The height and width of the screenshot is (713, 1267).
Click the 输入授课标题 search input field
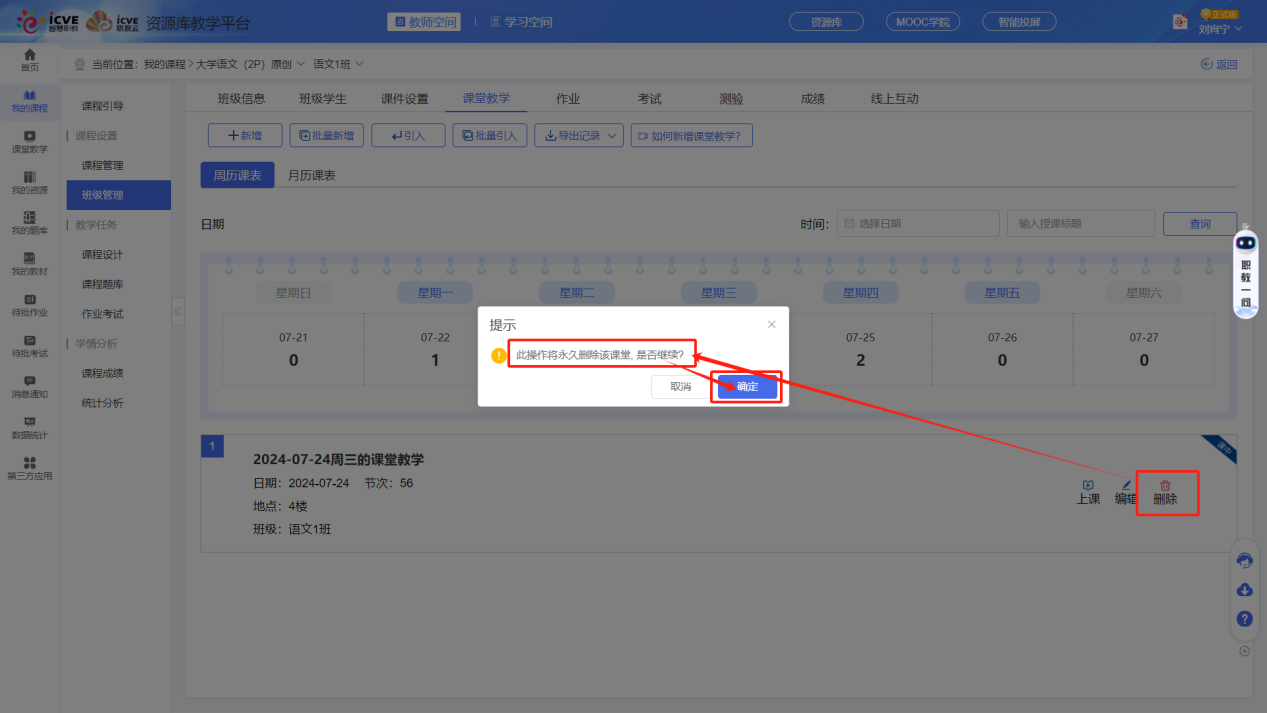pos(1080,223)
